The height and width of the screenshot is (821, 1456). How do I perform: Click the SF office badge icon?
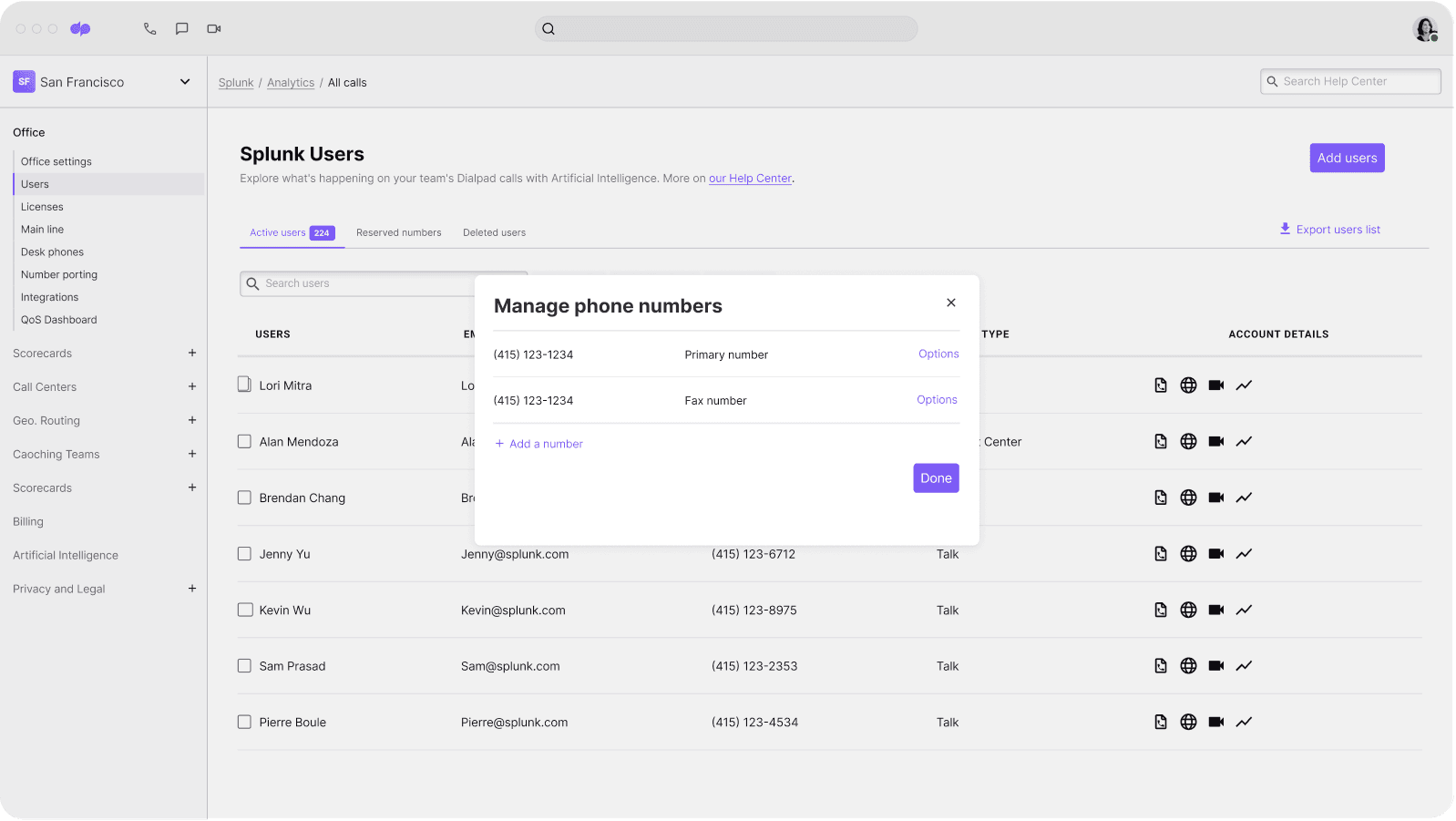point(24,82)
